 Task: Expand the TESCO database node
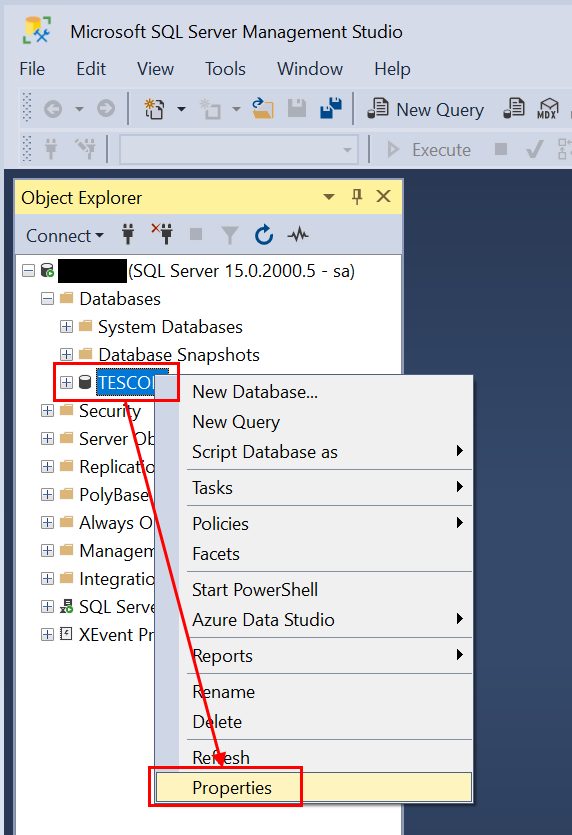pyautogui.click(x=66, y=382)
